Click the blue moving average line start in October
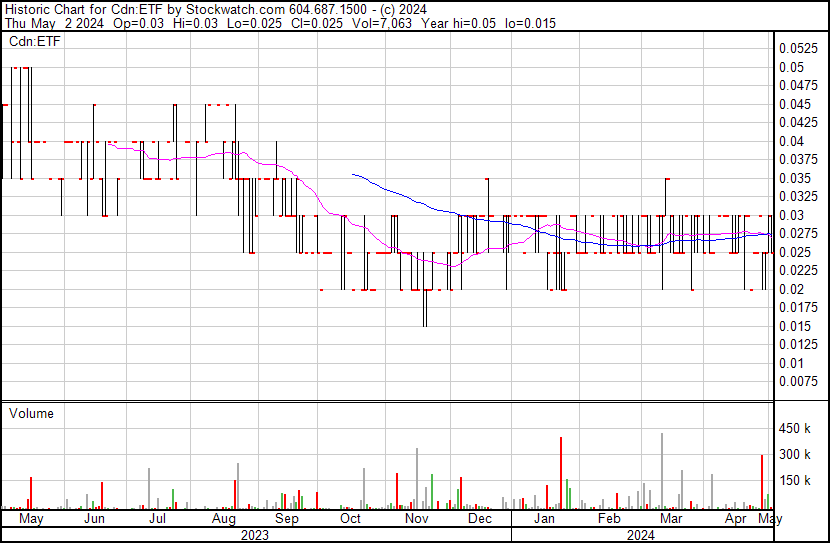Image resolution: width=830 pixels, height=543 pixels. click(x=354, y=174)
